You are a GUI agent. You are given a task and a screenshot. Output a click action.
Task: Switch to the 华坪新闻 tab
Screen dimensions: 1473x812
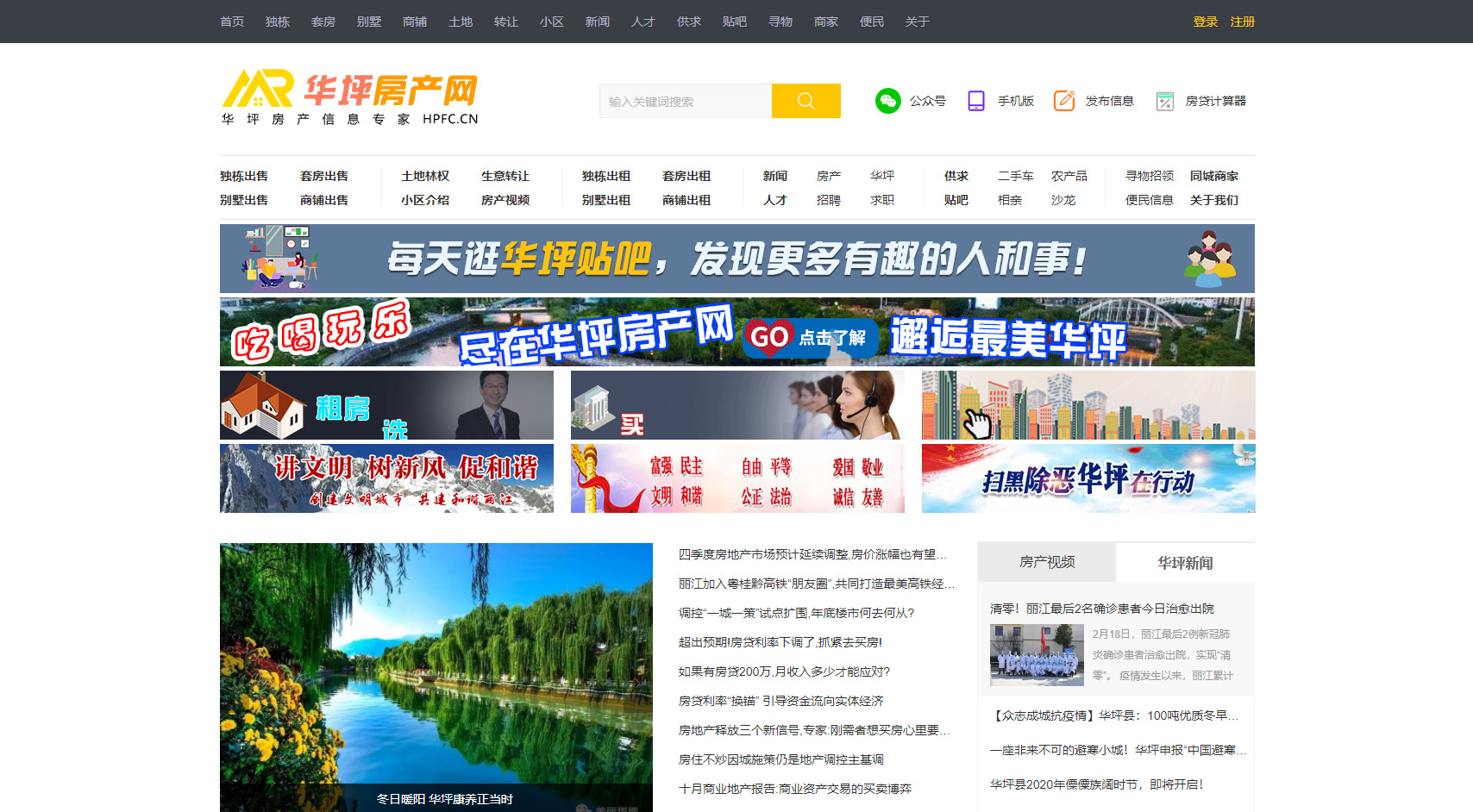pos(1185,562)
